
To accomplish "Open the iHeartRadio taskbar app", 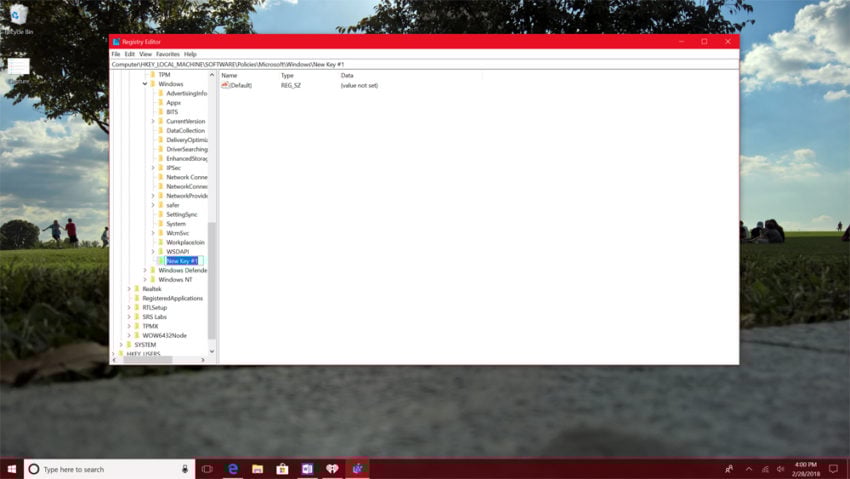I will click(332, 469).
